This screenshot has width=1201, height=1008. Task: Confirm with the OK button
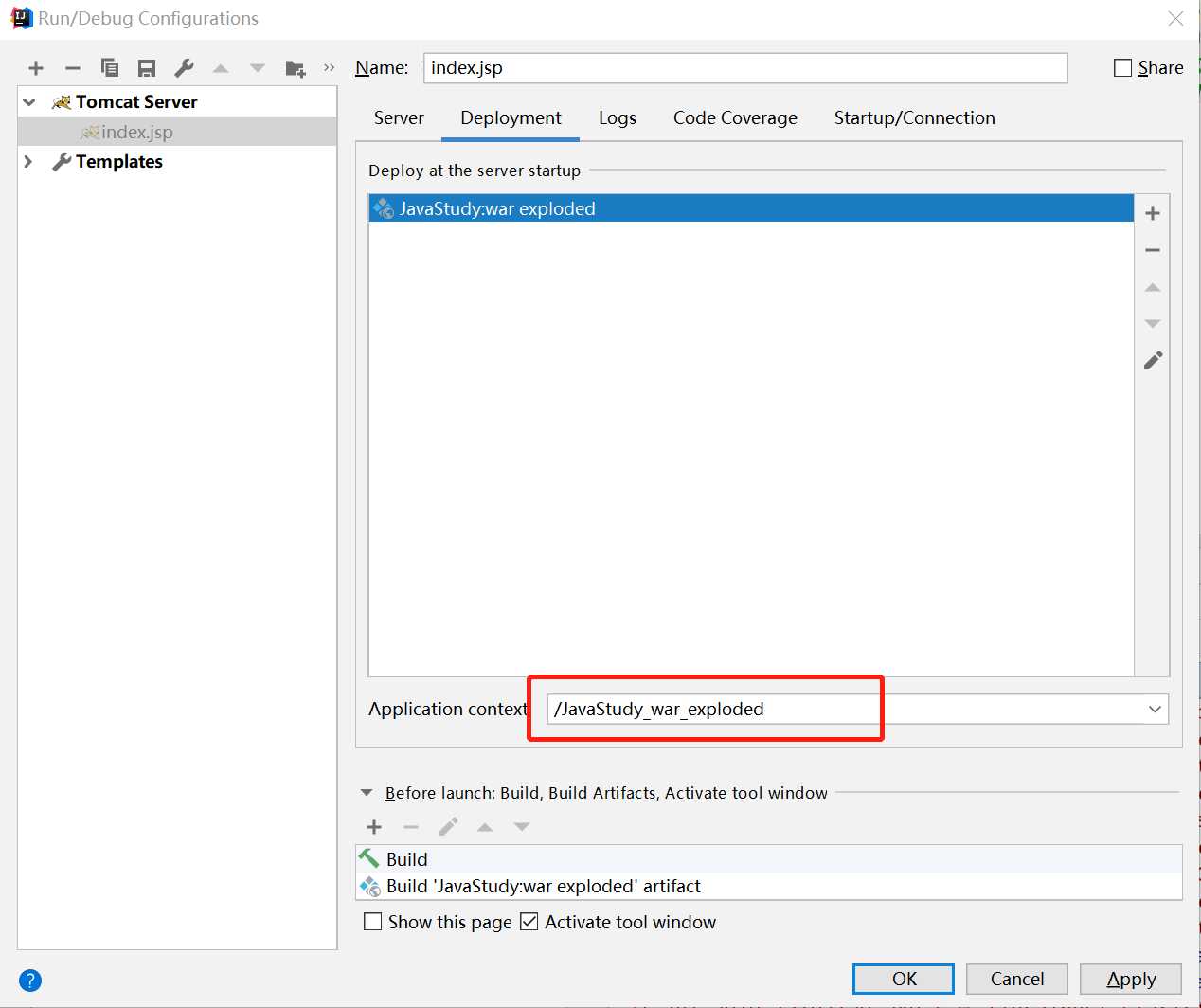(904, 979)
